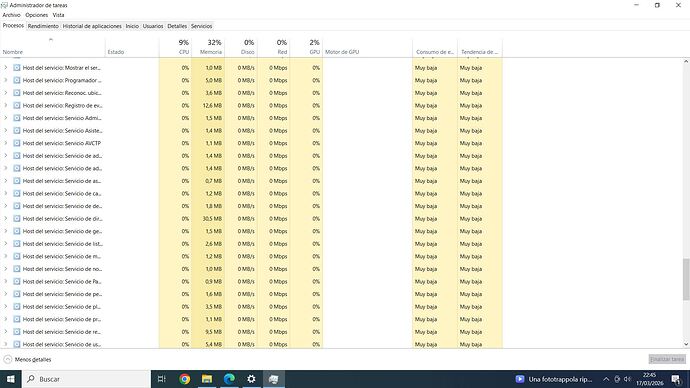Click the gear icon of Host del servicio: Mostrar el ser...

tap(17, 68)
